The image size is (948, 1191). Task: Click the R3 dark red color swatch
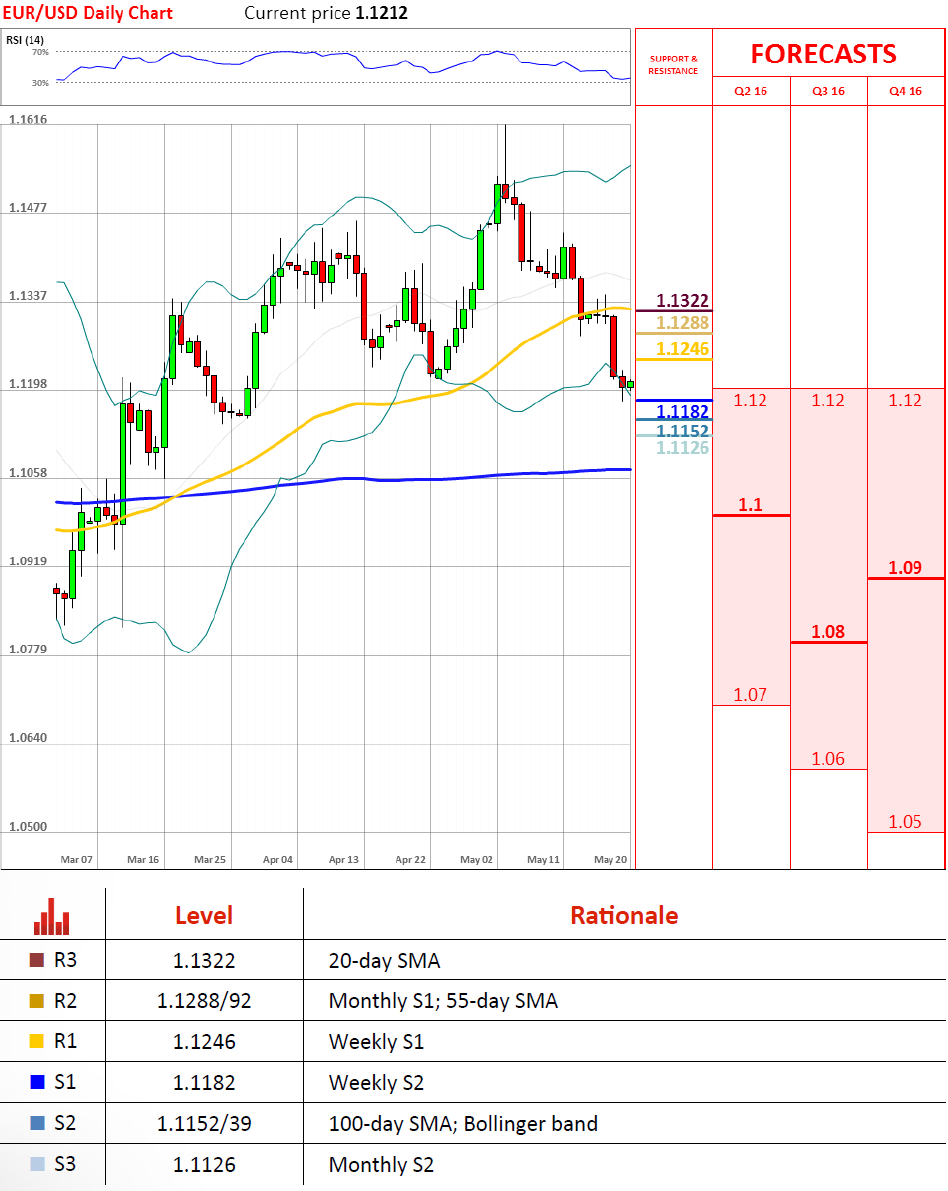[36, 960]
